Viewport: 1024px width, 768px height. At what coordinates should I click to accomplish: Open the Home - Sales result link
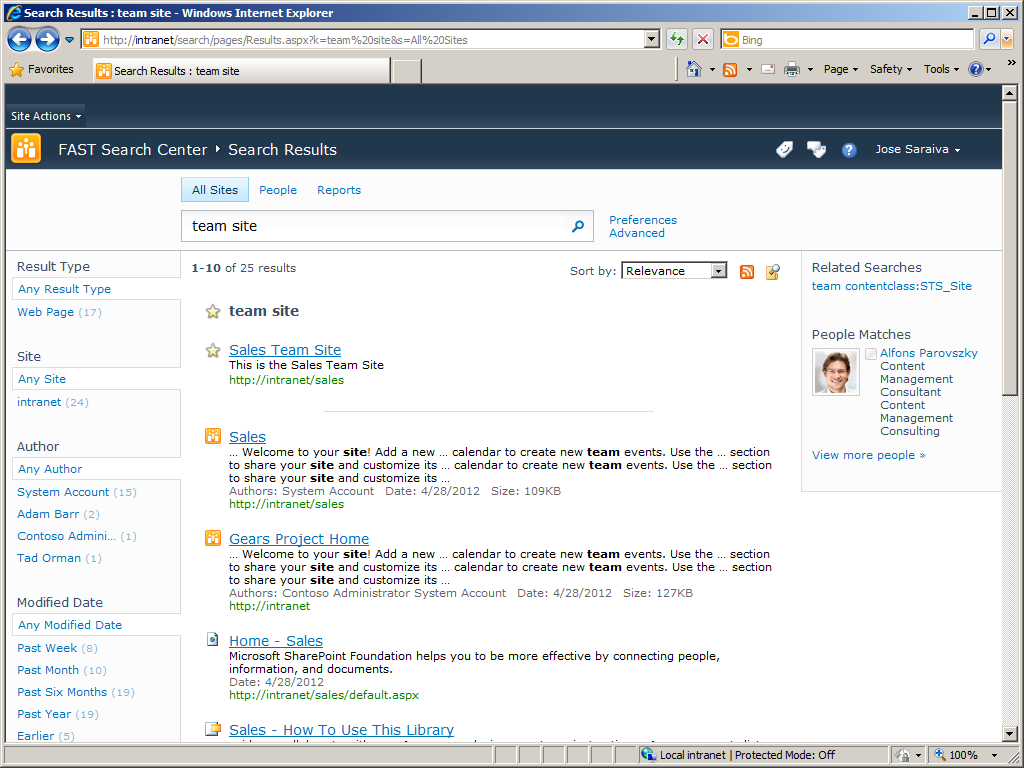coord(276,641)
